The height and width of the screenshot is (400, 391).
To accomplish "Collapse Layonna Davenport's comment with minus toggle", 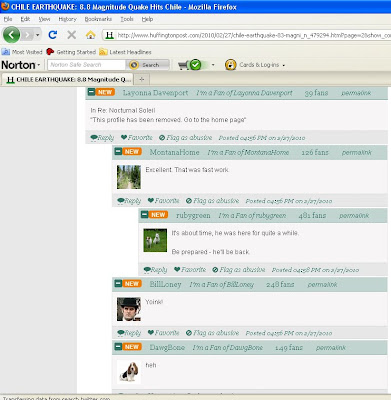I will pyautogui.click(x=91, y=92).
